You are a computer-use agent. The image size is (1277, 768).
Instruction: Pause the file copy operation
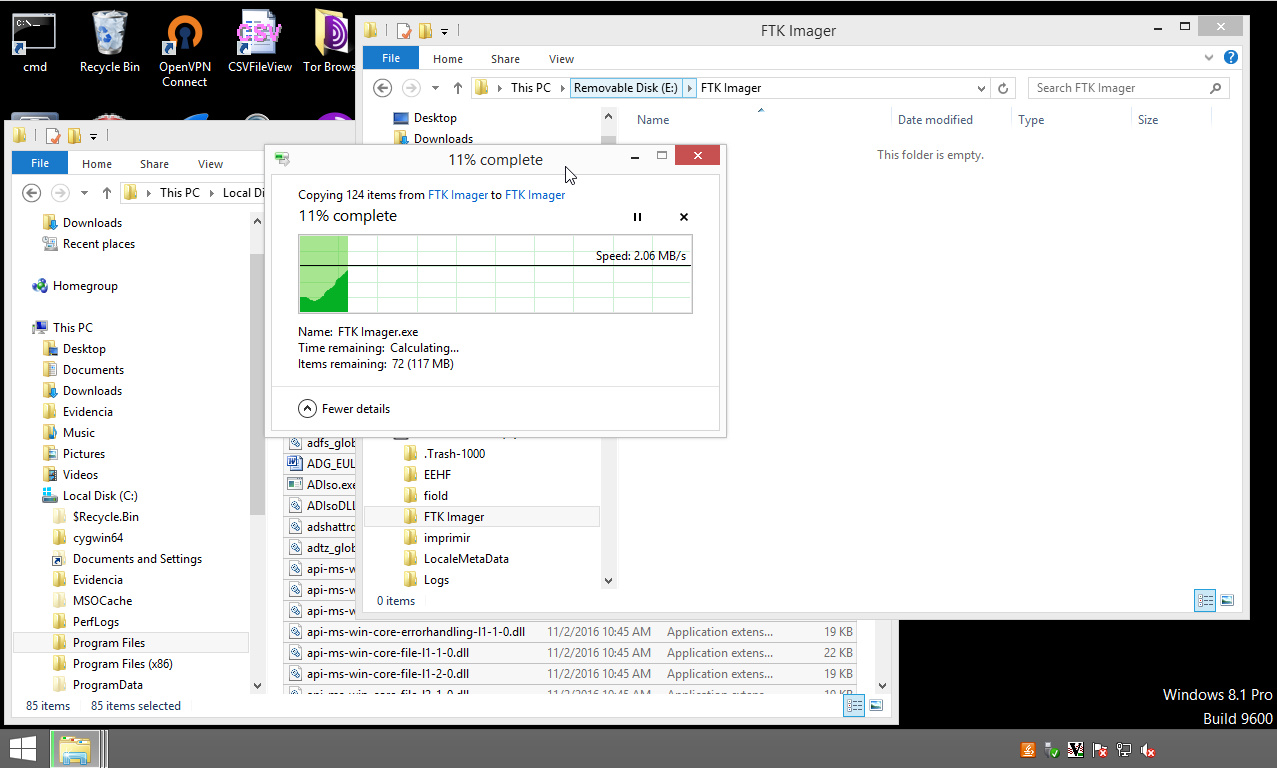[637, 217]
